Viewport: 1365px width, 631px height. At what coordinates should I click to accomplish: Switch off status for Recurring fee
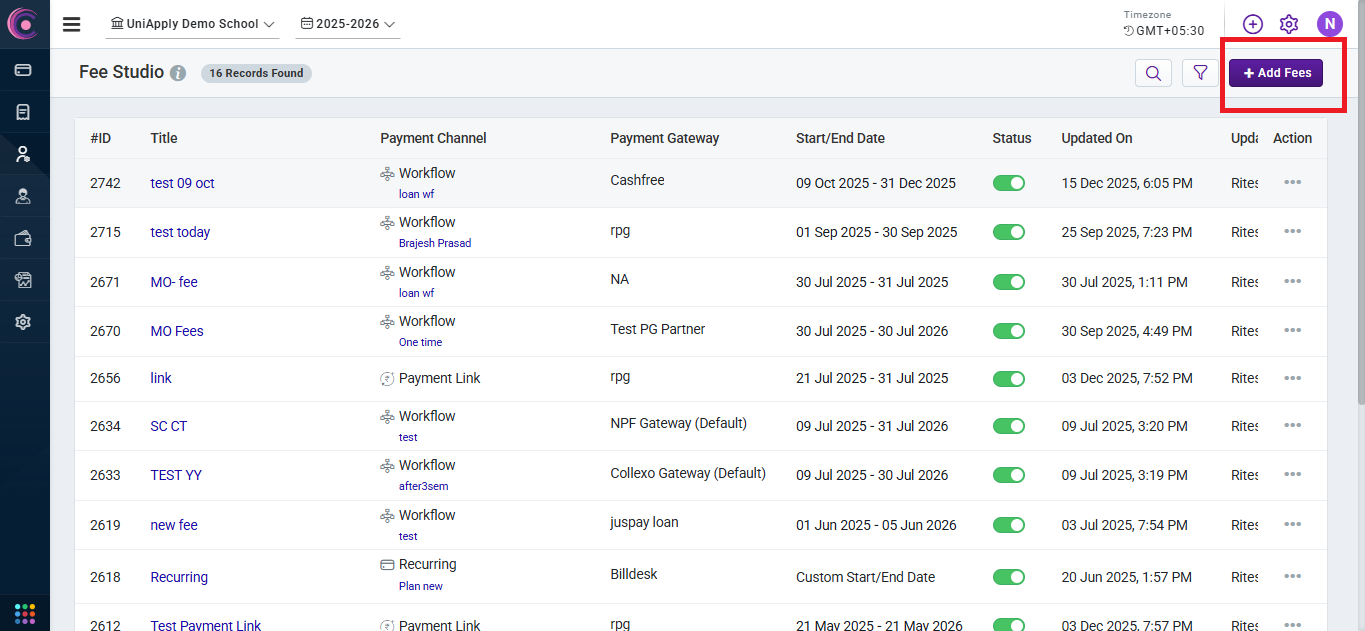pos(1008,577)
